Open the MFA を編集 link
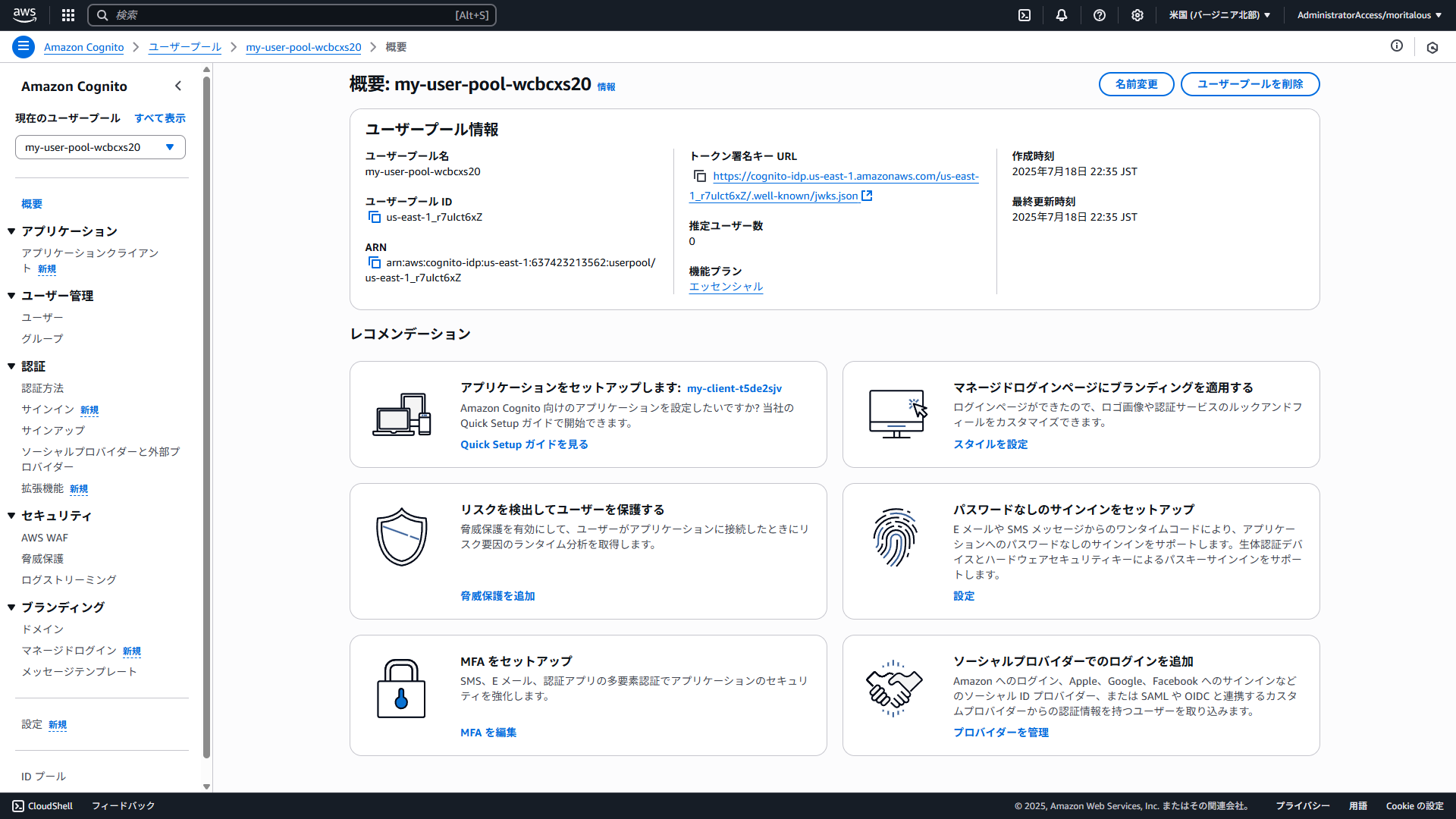The width and height of the screenshot is (1456, 819). [488, 733]
